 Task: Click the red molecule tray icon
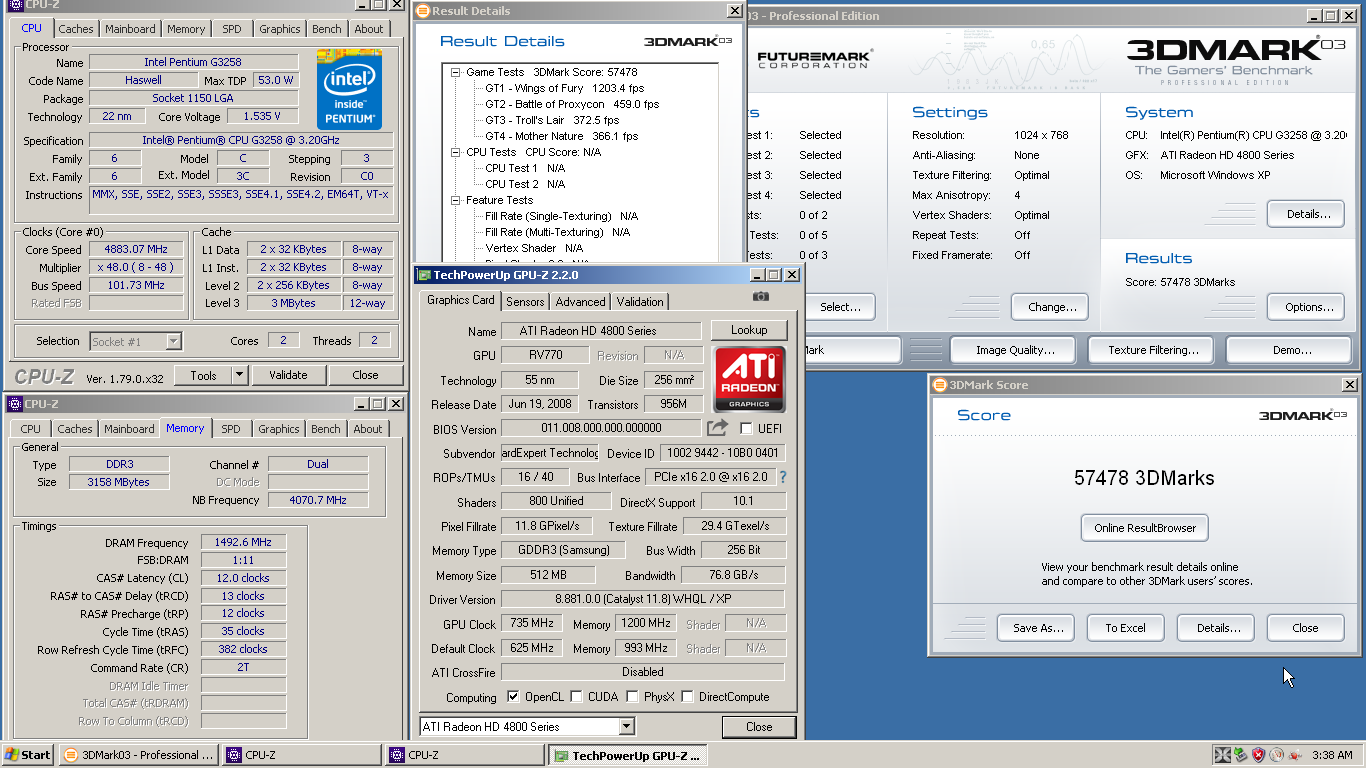pos(1295,755)
